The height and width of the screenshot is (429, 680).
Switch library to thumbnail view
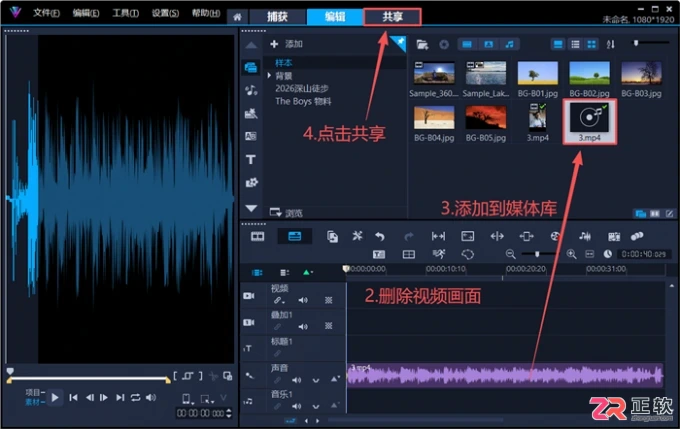592,44
